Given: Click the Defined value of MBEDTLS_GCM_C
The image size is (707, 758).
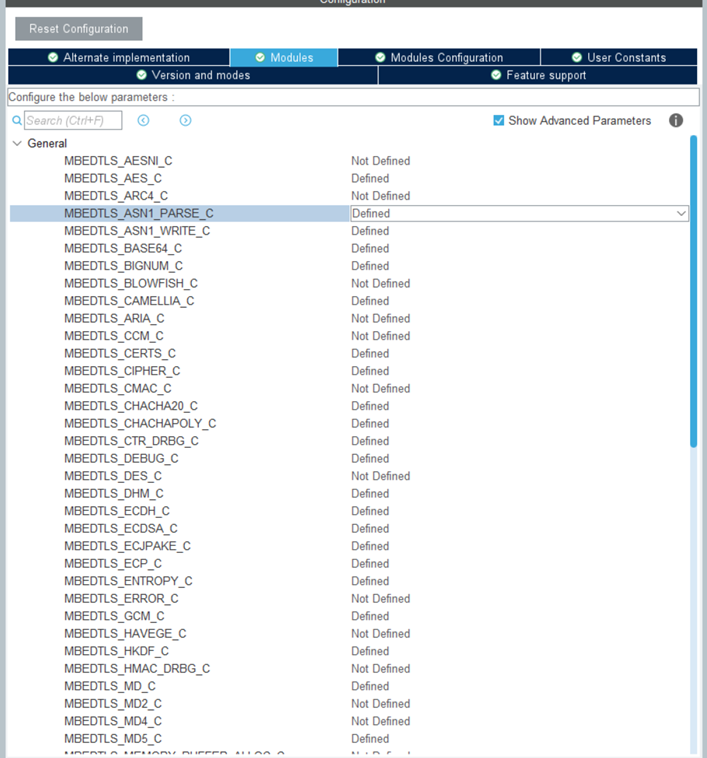Looking at the screenshot, I should point(370,616).
